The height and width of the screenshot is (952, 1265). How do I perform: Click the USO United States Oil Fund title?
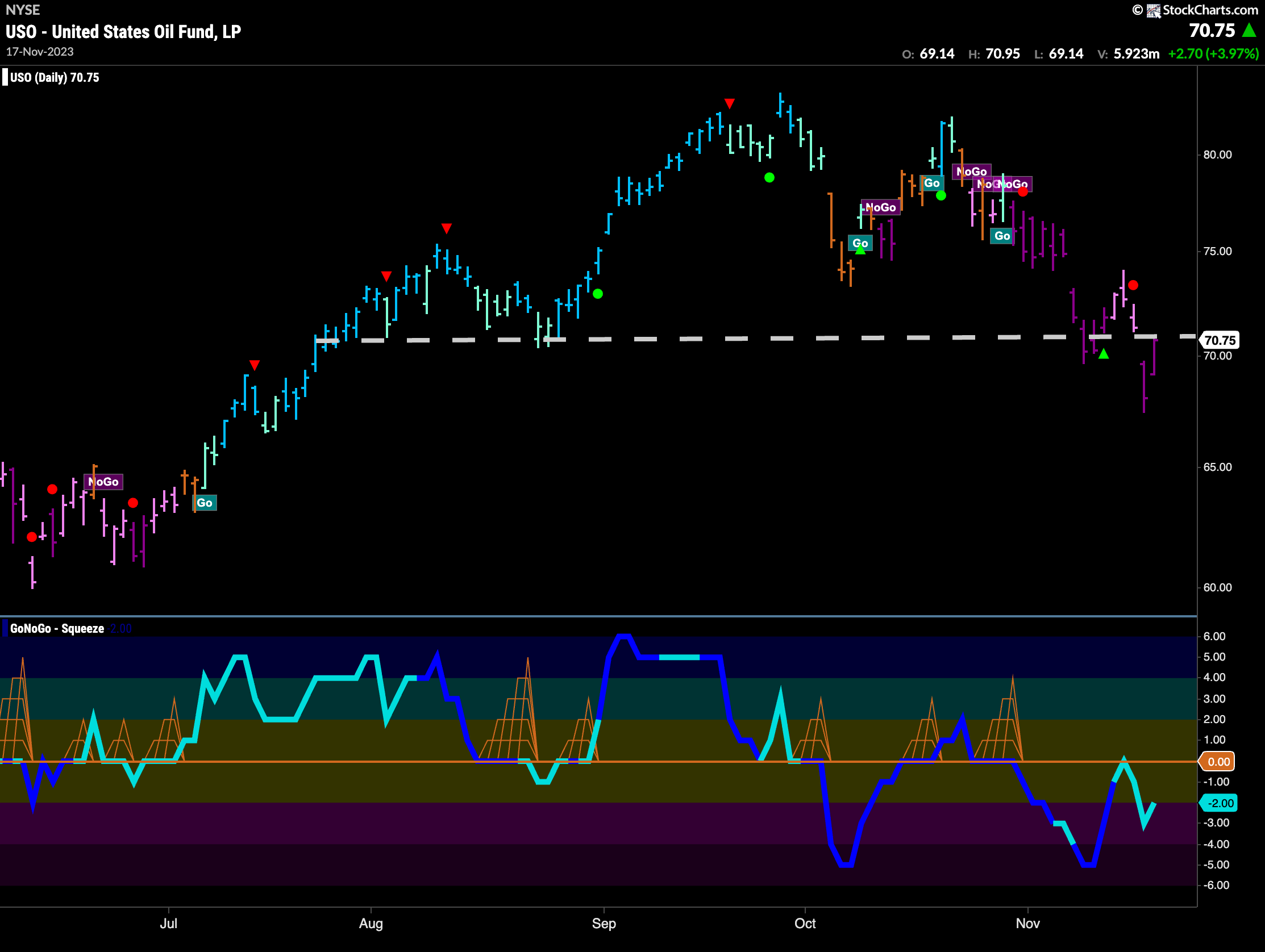(x=123, y=32)
